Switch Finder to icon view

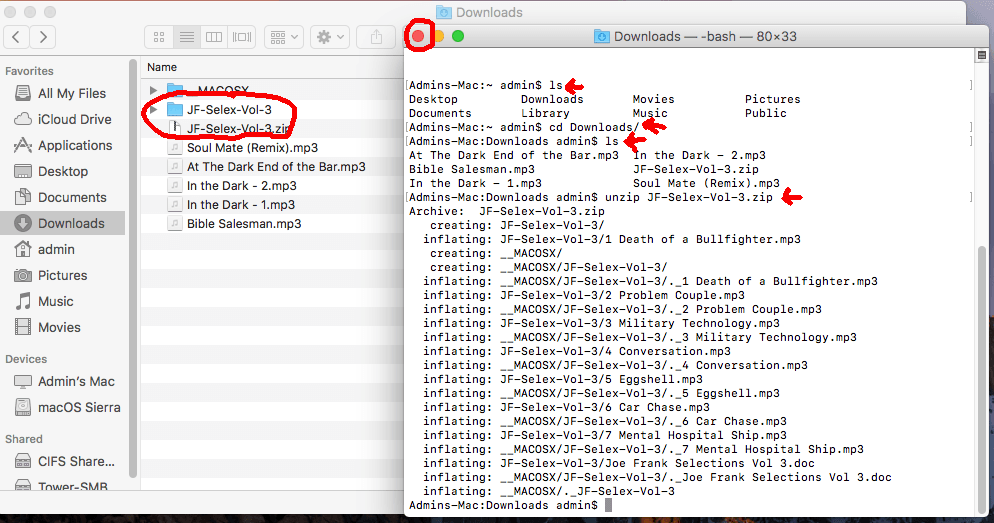coord(159,37)
